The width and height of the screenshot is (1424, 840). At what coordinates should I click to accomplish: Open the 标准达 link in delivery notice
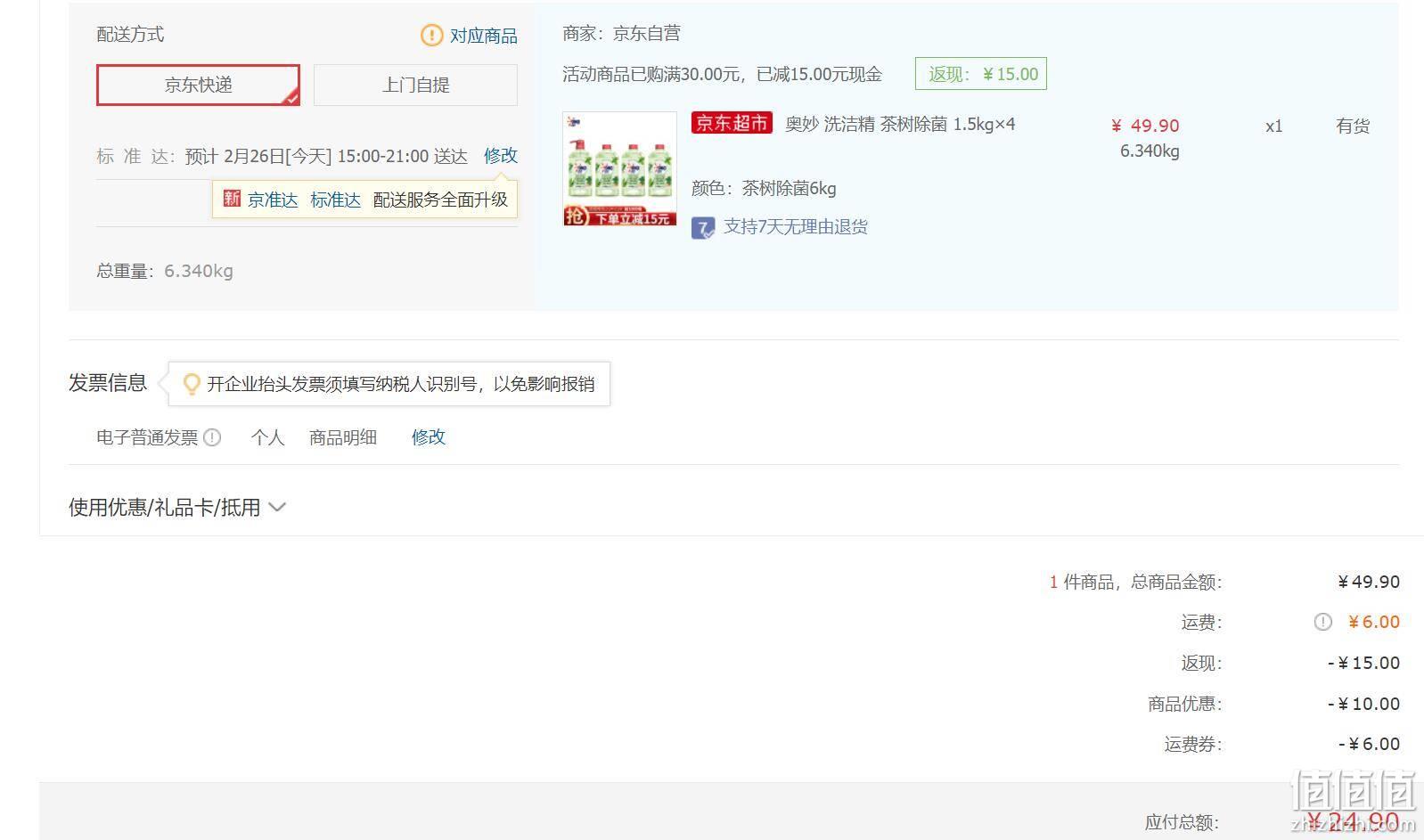click(x=336, y=200)
